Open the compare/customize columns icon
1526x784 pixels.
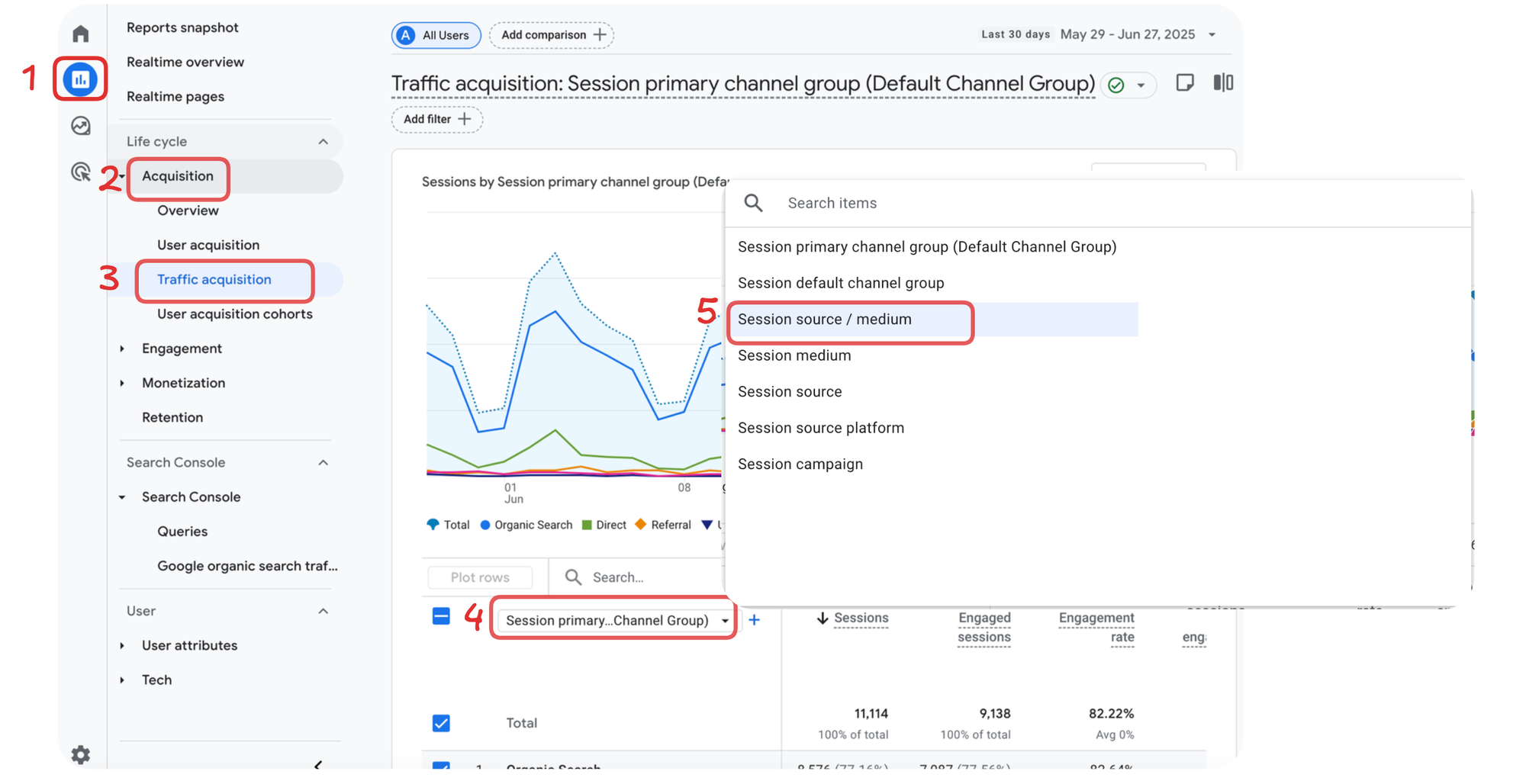(x=1222, y=82)
